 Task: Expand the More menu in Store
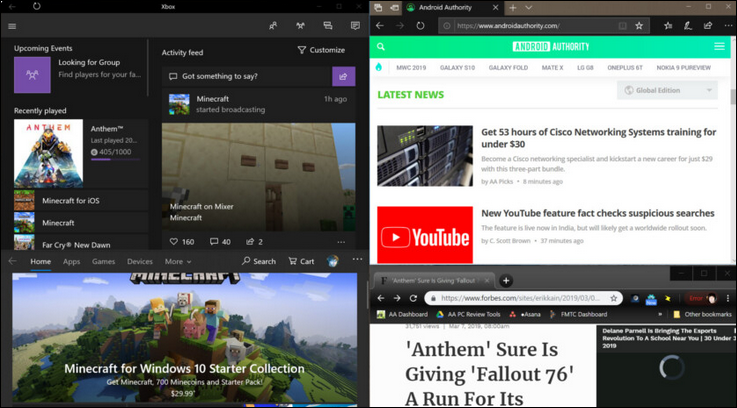coord(177,261)
